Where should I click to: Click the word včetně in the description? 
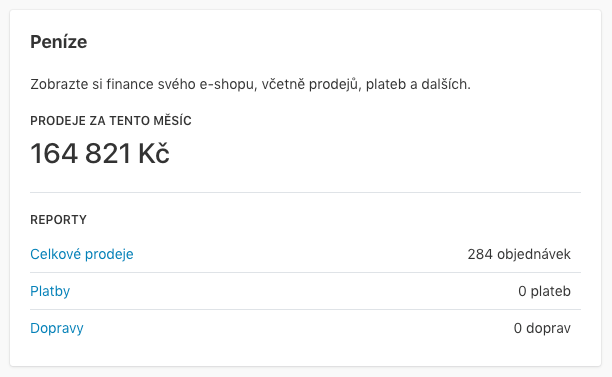point(282,84)
